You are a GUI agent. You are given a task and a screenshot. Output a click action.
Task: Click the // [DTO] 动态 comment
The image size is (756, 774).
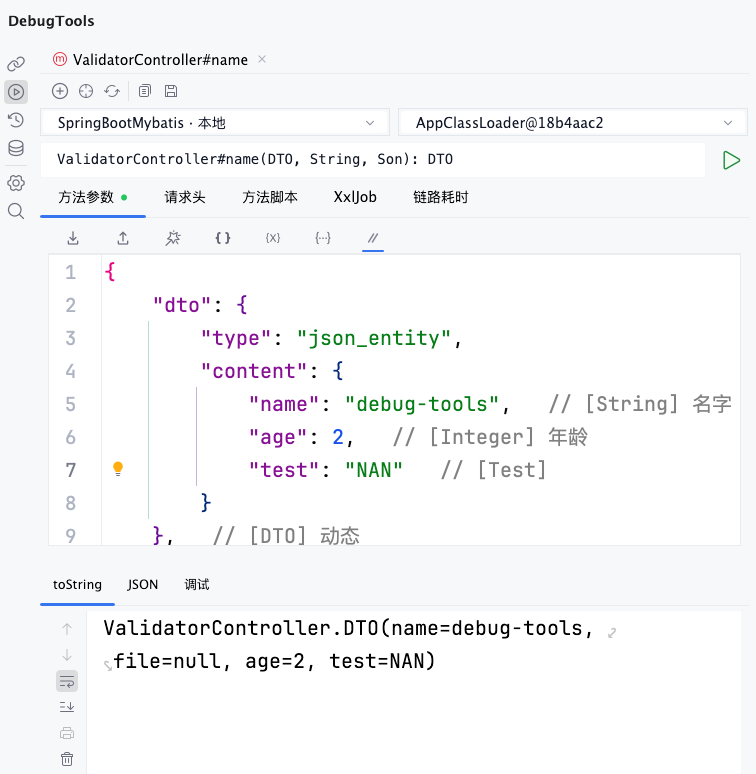(x=286, y=536)
